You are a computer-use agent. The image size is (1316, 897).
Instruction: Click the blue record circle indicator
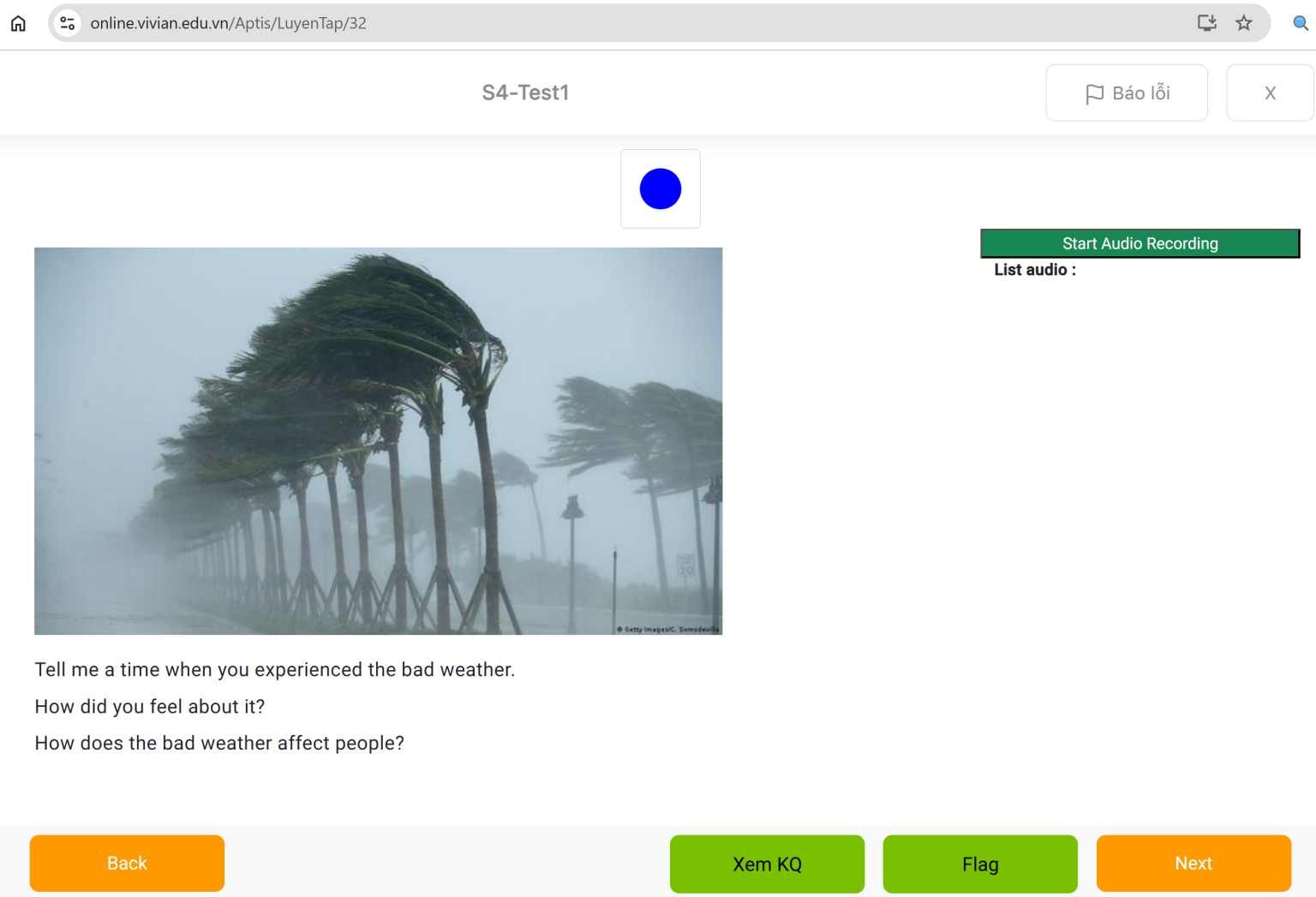[660, 188]
